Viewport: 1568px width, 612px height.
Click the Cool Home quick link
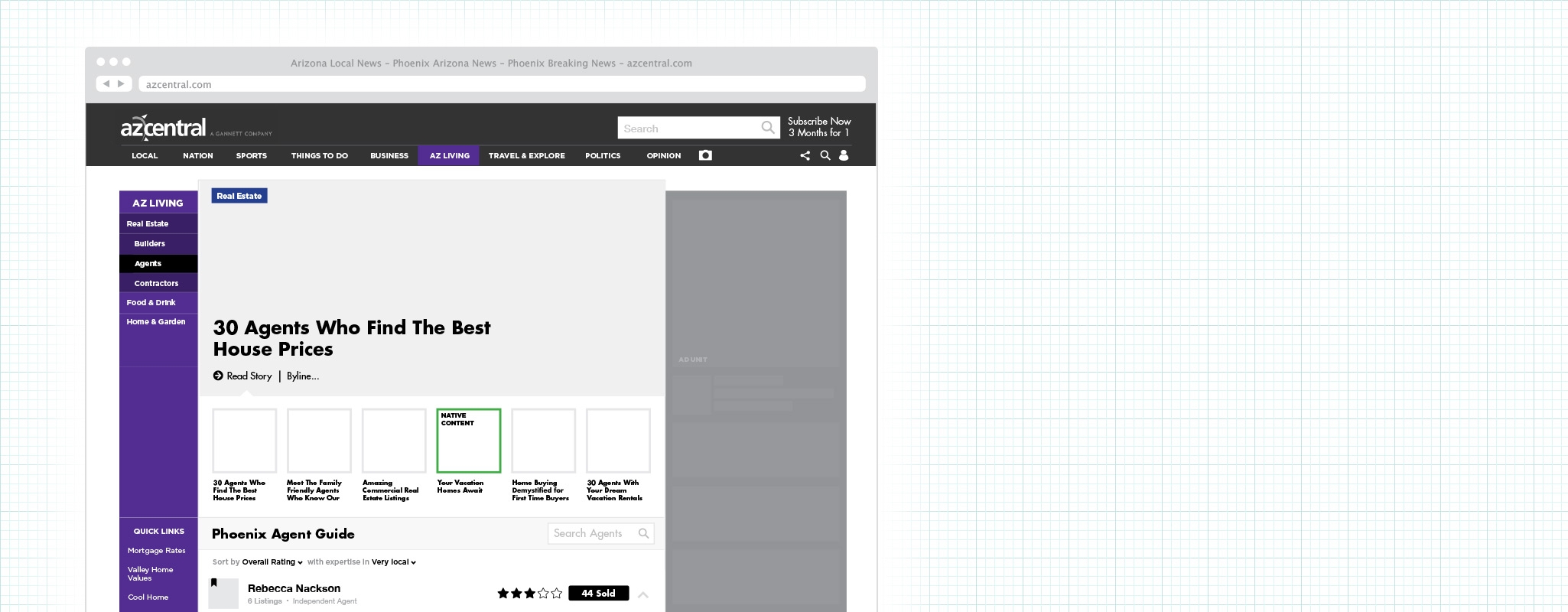[x=148, y=597]
